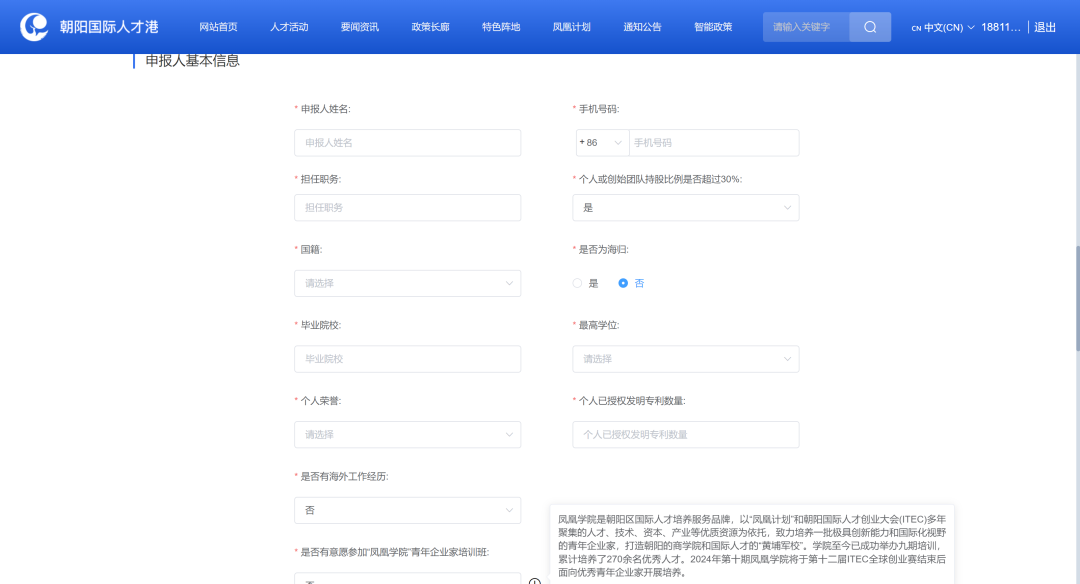Click the chevron icon next to 中文(CN)
The height and width of the screenshot is (584, 1080).
click(x=971, y=27)
